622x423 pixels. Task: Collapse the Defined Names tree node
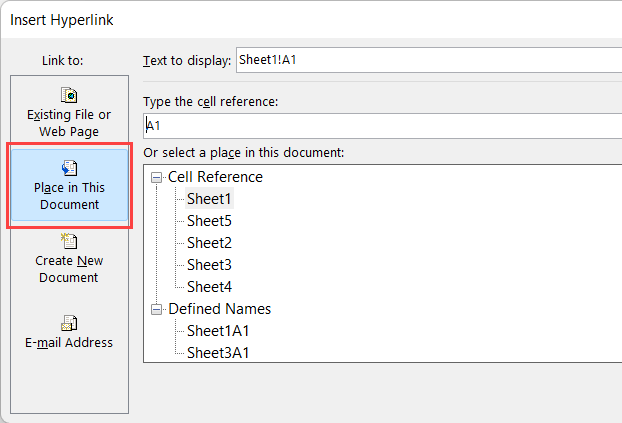(x=157, y=309)
